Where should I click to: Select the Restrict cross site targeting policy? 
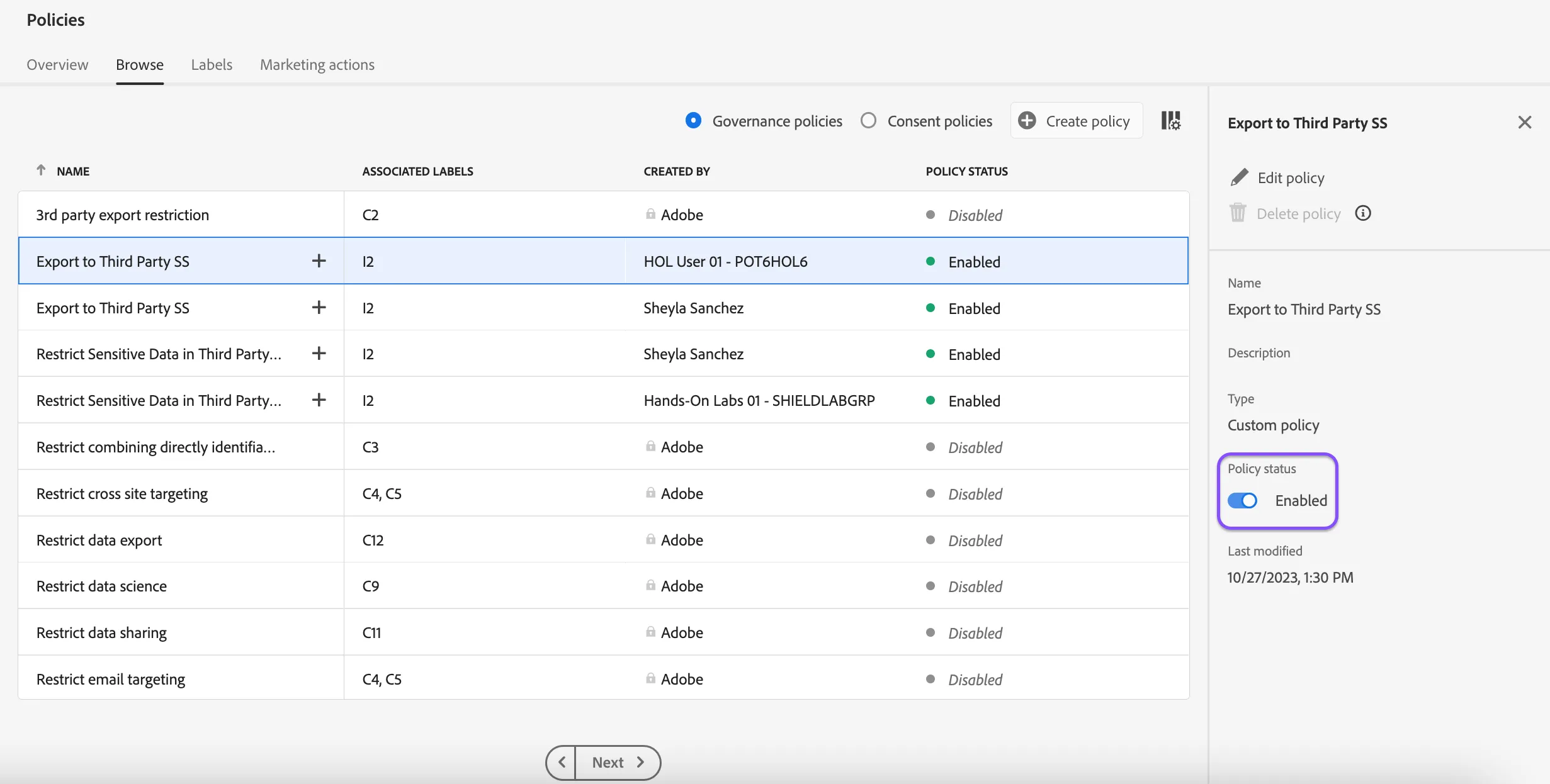(x=122, y=493)
